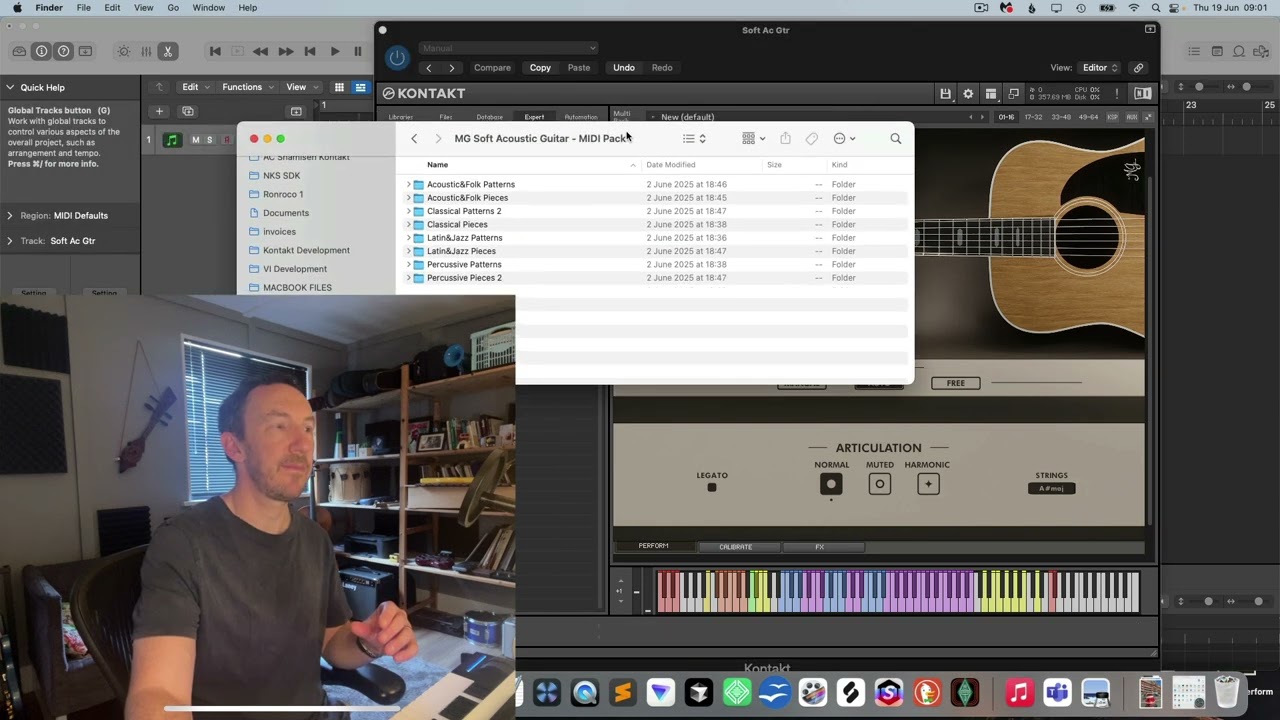Image resolution: width=1280 pixels, height=720 pixels.
Task: Expand Latin&Jazz Patterns folder
Action: pyautogui.click(x=408, y=238)
